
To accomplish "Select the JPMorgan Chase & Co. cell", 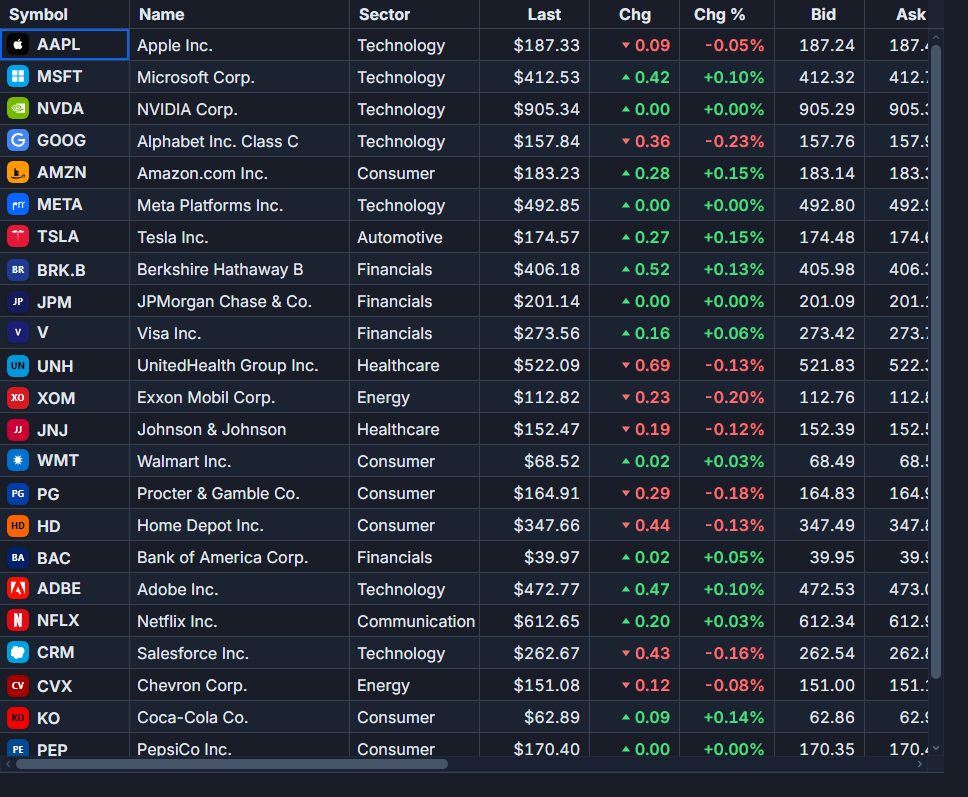I will pyautogui.click(x=239, y=301).
